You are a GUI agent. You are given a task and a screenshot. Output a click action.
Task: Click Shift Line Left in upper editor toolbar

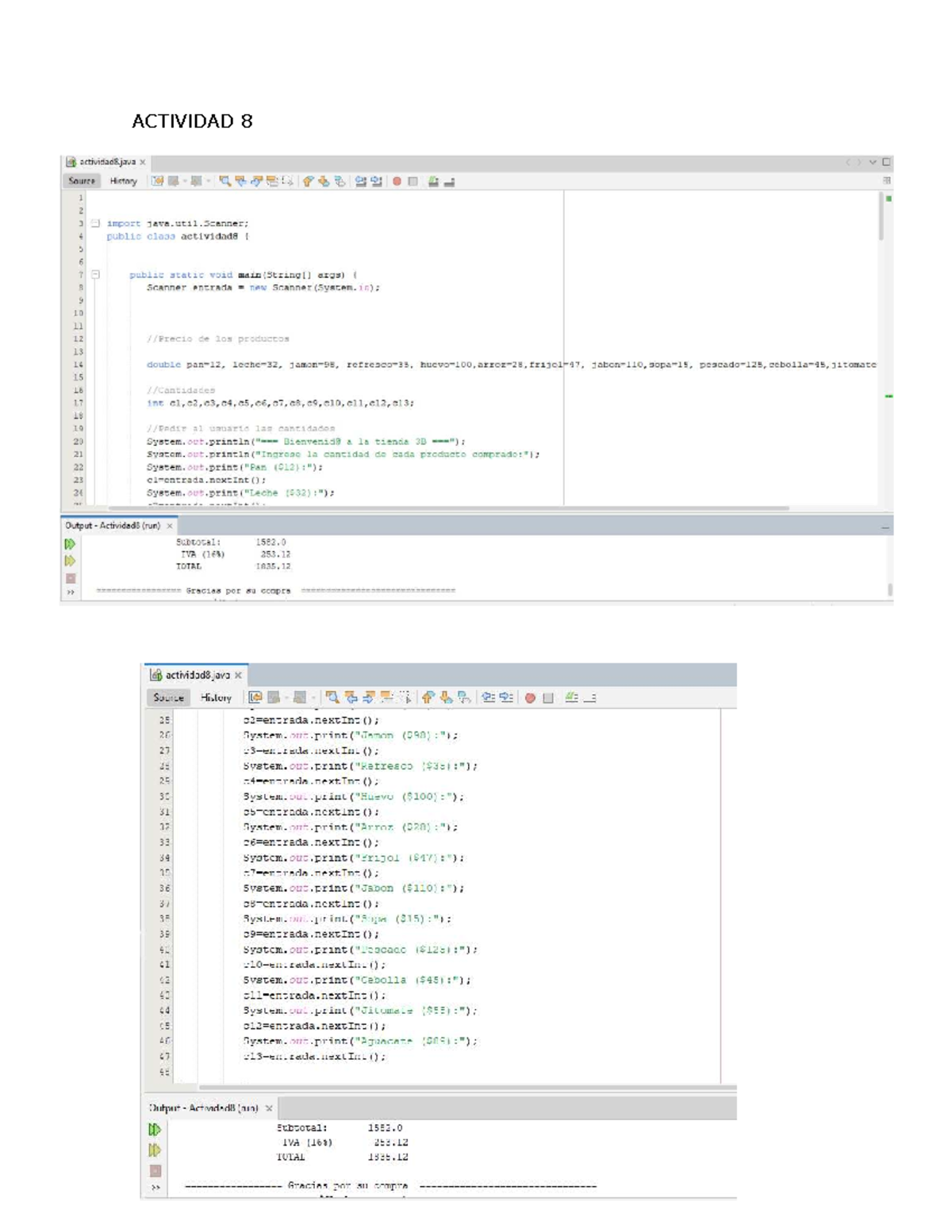click(x=361, y=181)
